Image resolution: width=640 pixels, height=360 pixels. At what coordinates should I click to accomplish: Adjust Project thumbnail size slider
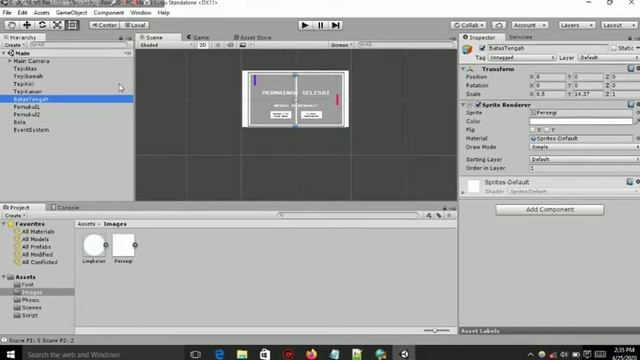click(x=436, y=331)
